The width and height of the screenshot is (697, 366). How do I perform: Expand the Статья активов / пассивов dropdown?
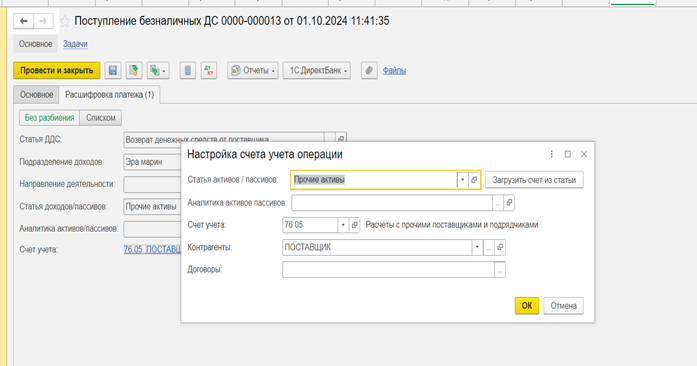[462, 180]
